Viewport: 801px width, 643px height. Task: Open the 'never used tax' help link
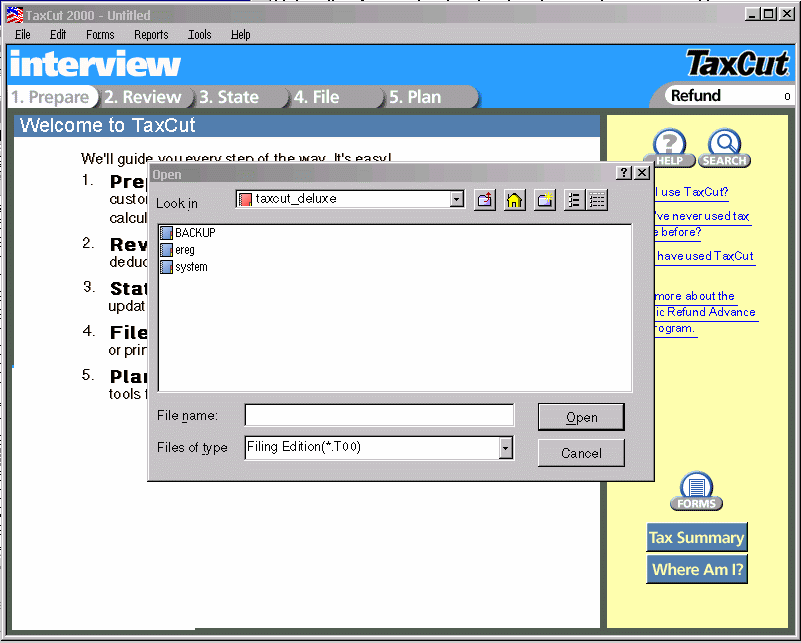coord(702,224)
